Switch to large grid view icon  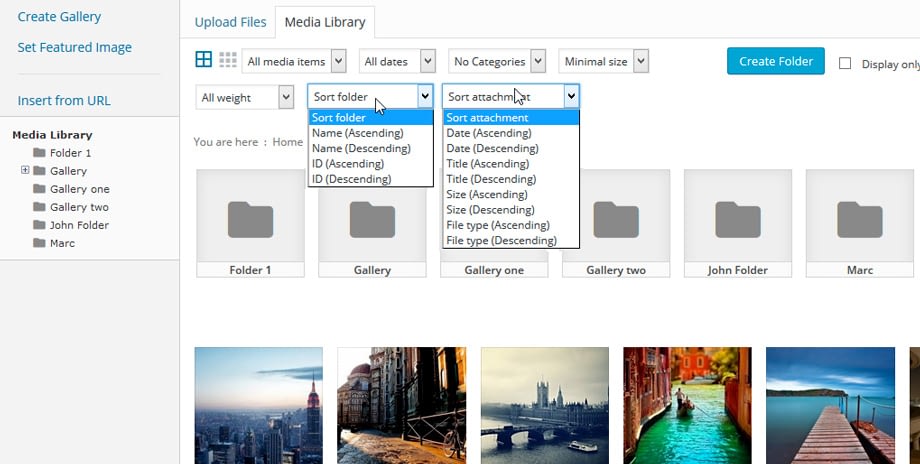(x=204, y=59)
